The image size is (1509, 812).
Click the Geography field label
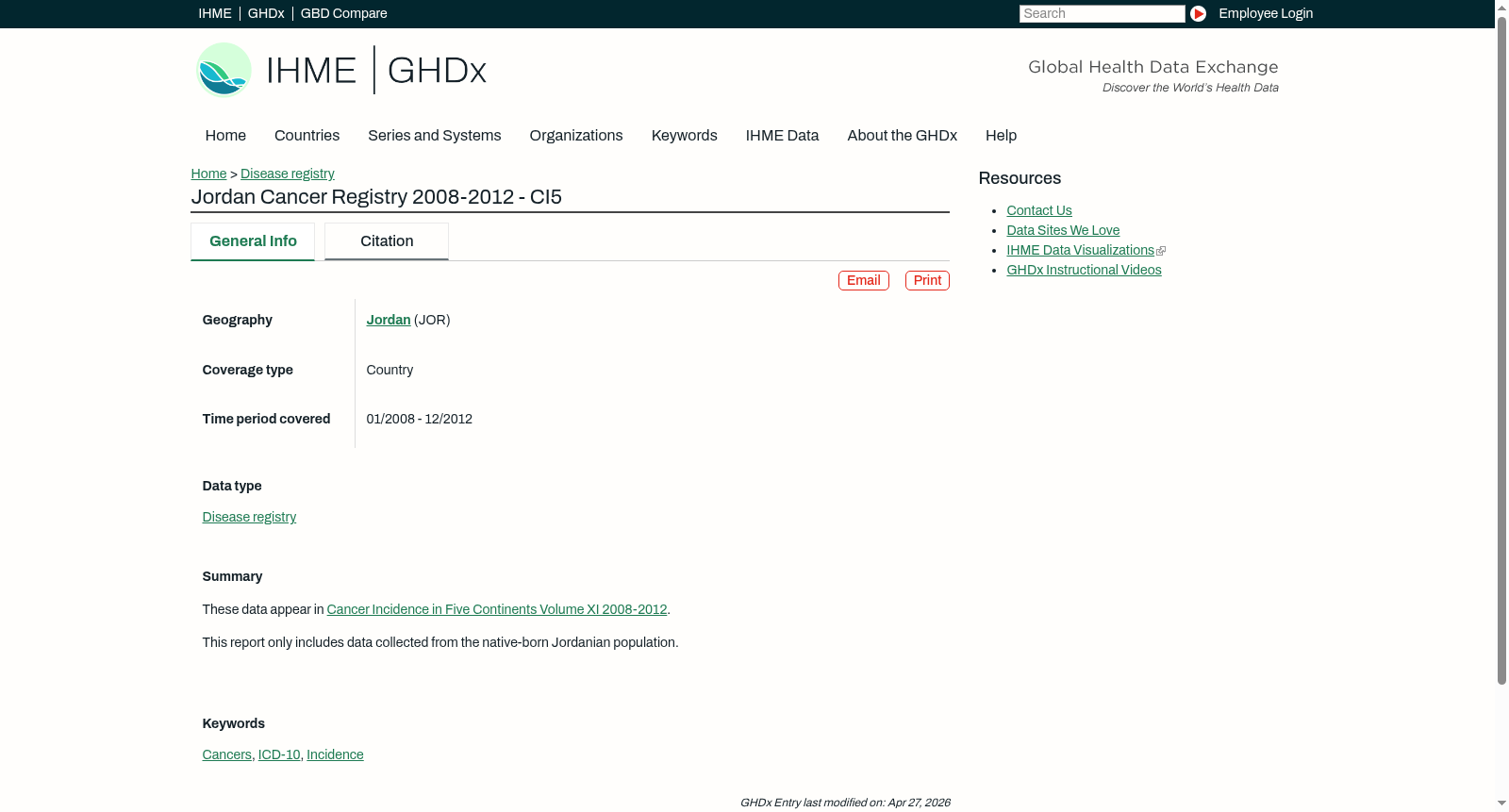[237, 321]
